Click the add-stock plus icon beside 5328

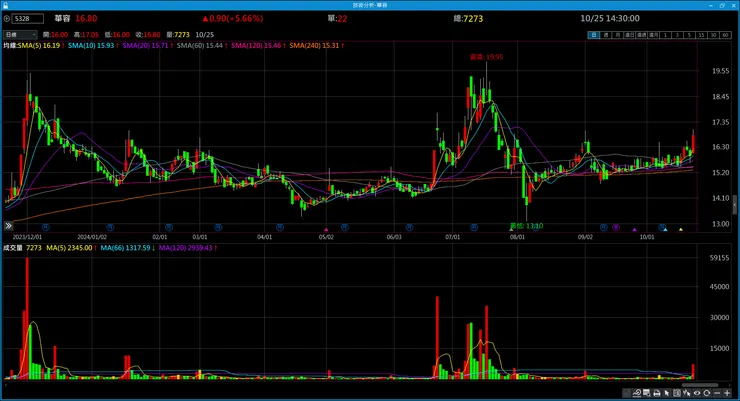pos(7,19)
